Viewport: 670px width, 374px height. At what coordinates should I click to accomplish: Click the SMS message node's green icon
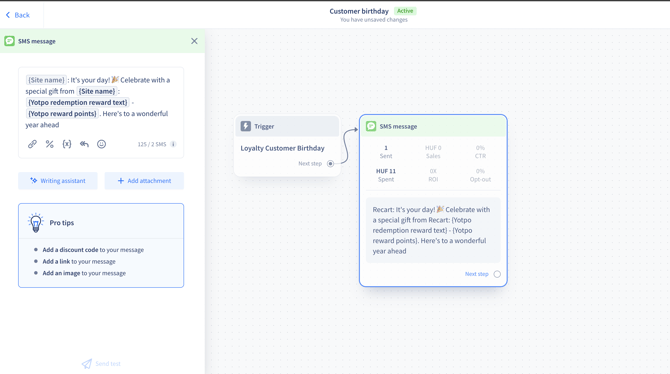point(371,126)
